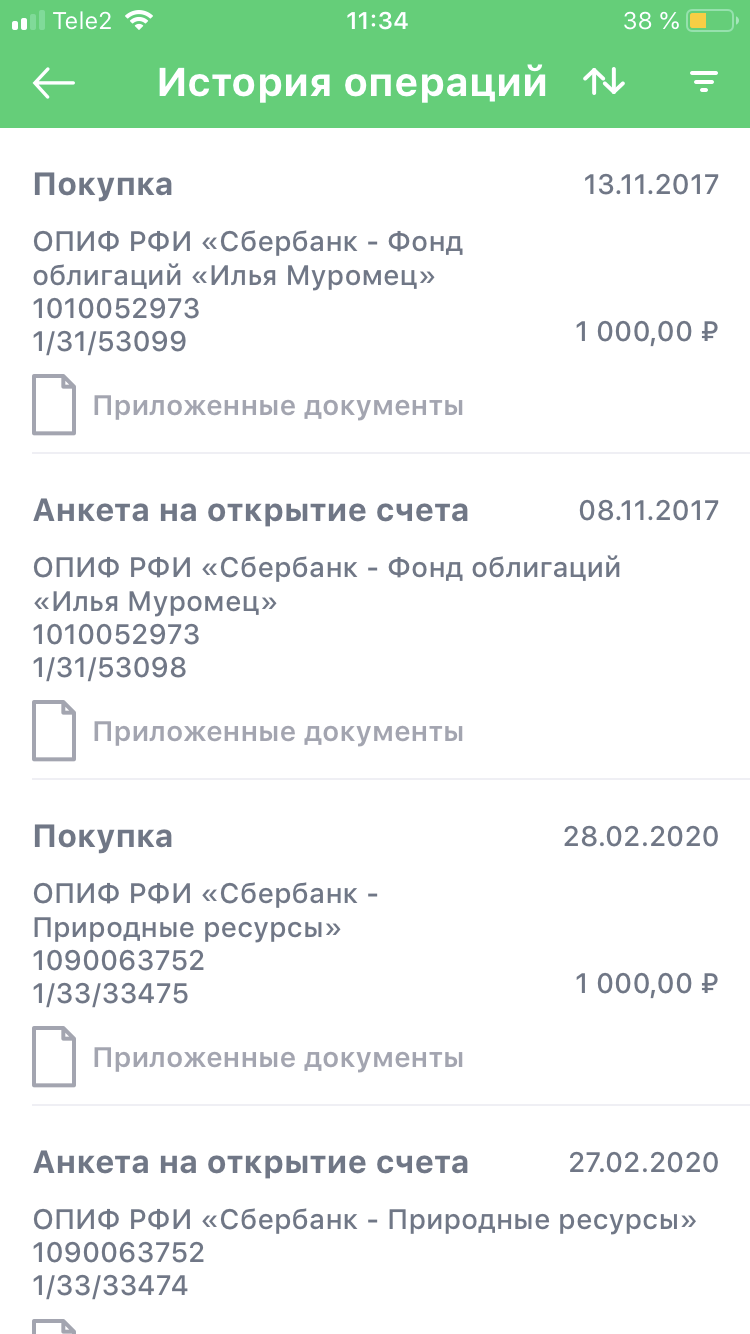
Task: Open attached documents for order 1/33/33475
Action: click(x=278, y=1058)
